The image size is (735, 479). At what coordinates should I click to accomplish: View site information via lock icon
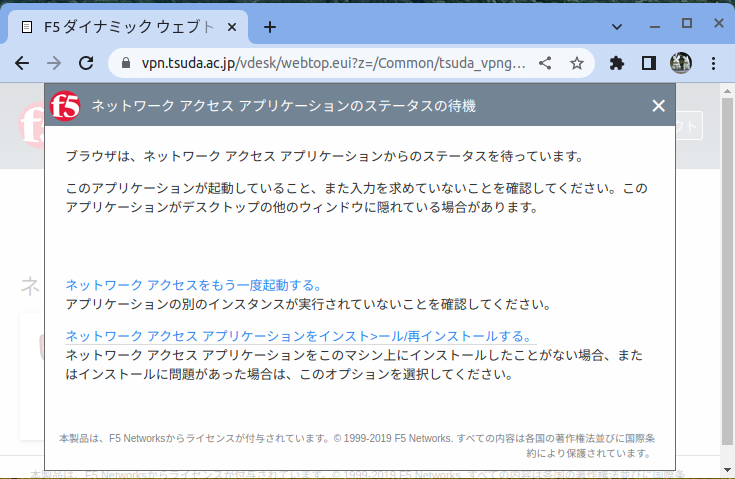point(125,63)
